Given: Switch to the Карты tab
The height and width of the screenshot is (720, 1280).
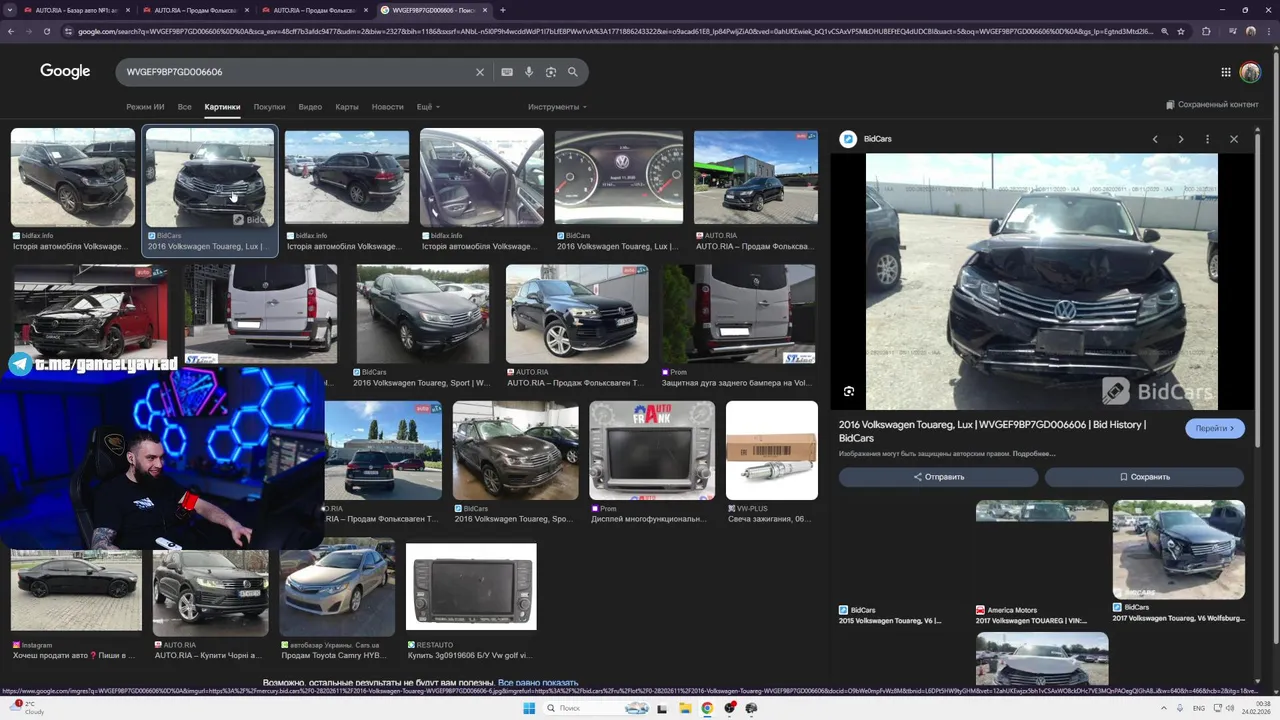Looking at the screenshot, I should point(347,107).
